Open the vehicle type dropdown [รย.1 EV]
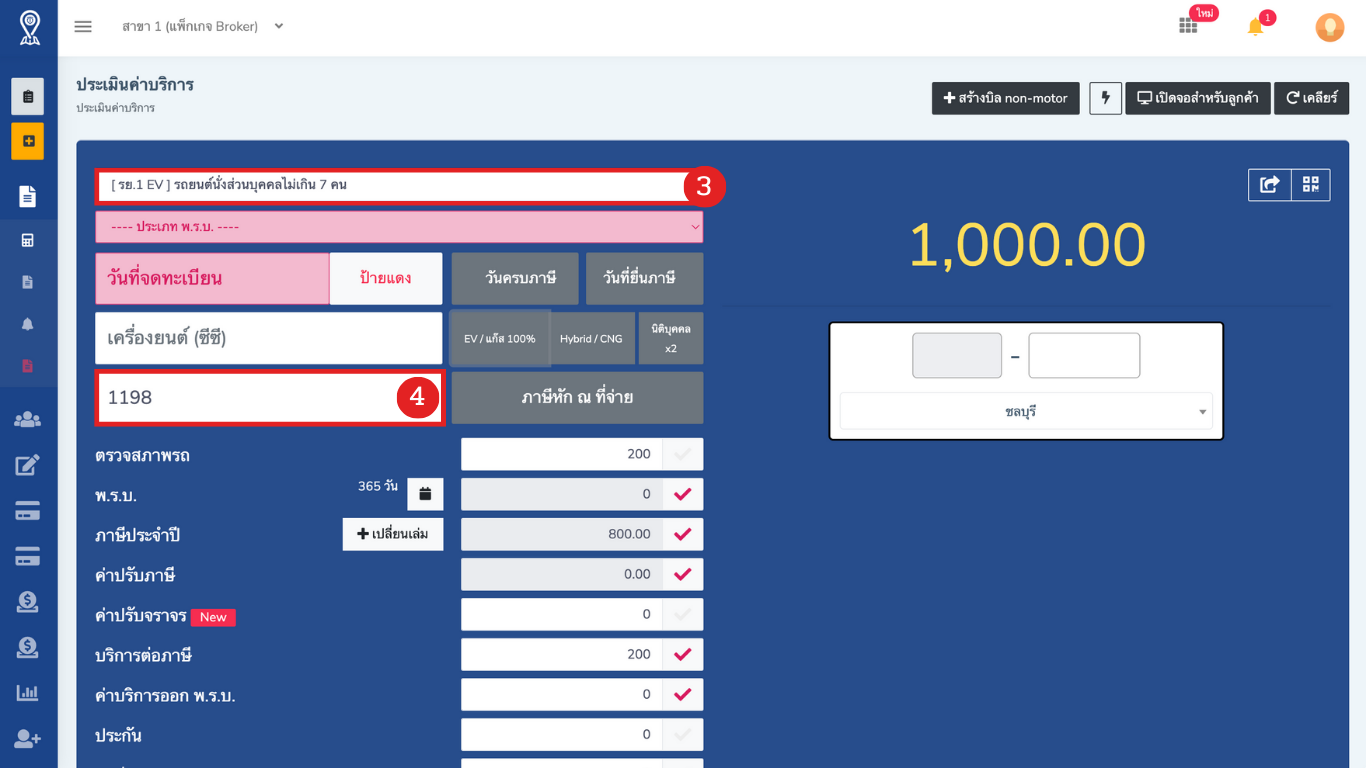The width and height of the screenshot is (1366, 768). [397, 185]
